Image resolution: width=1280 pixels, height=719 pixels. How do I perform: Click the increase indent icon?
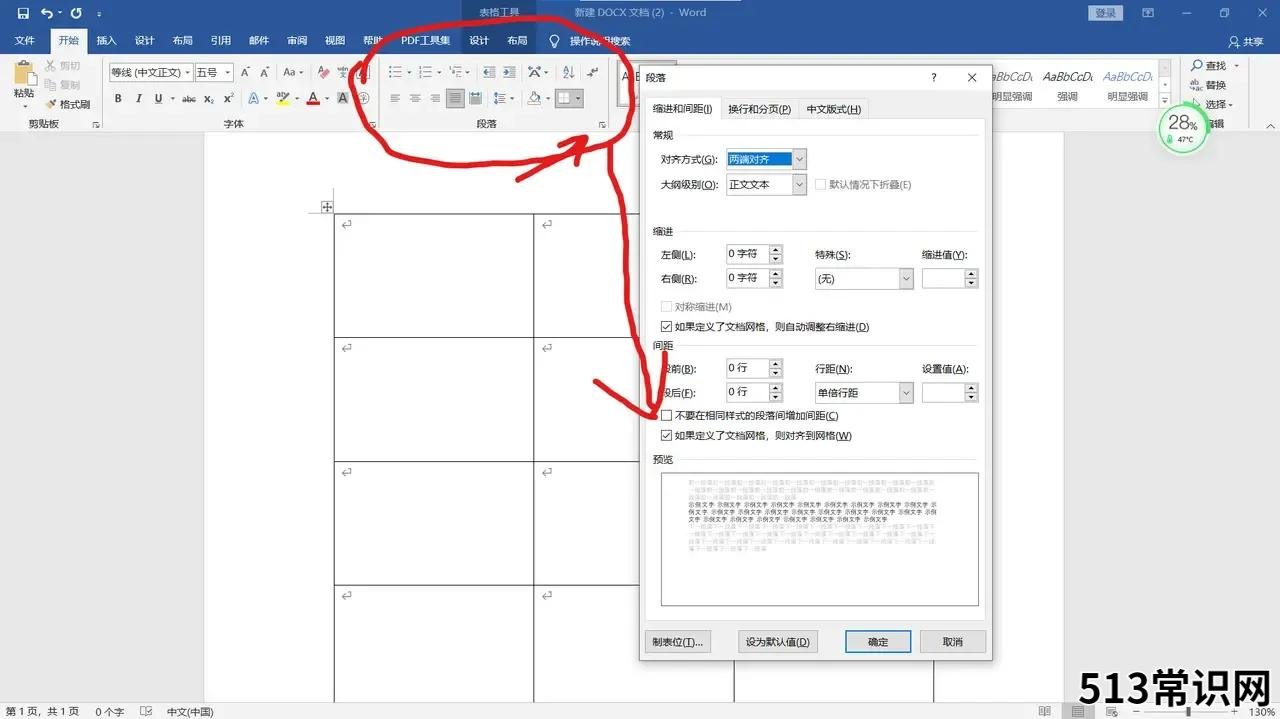(x=509, y=72)
